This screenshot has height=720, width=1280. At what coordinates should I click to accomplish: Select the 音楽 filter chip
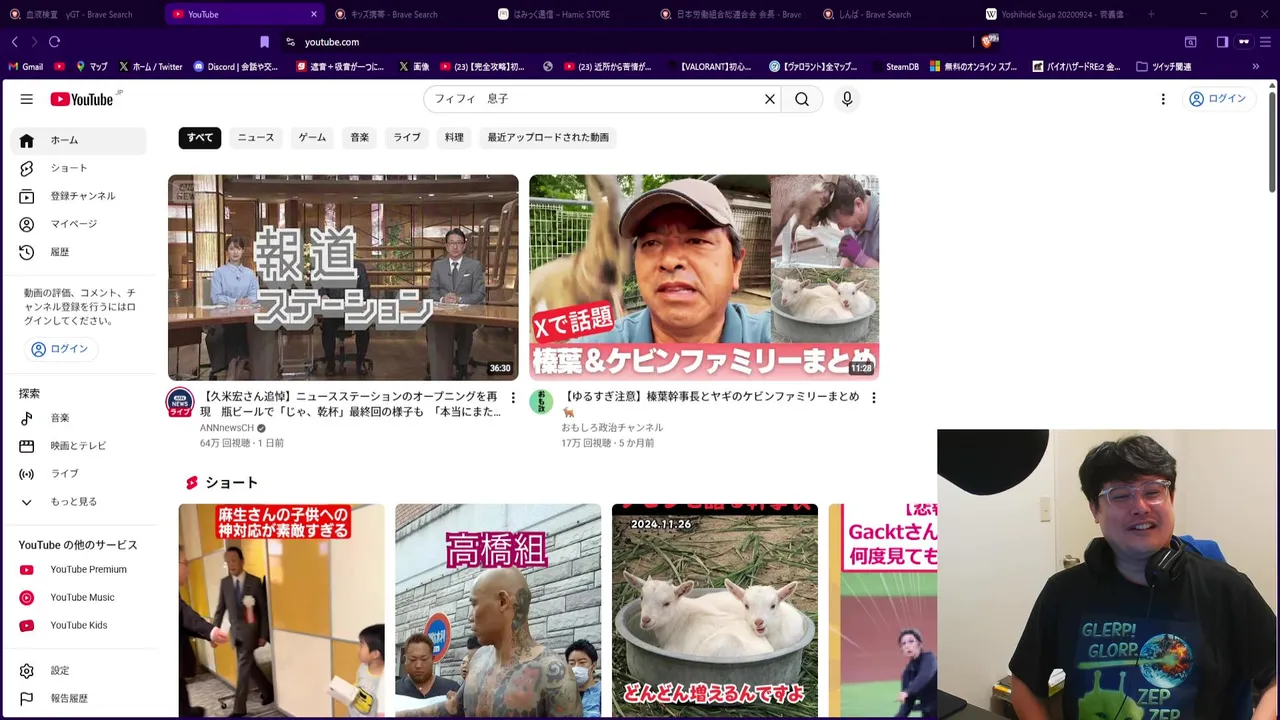(x=360, y=138)
